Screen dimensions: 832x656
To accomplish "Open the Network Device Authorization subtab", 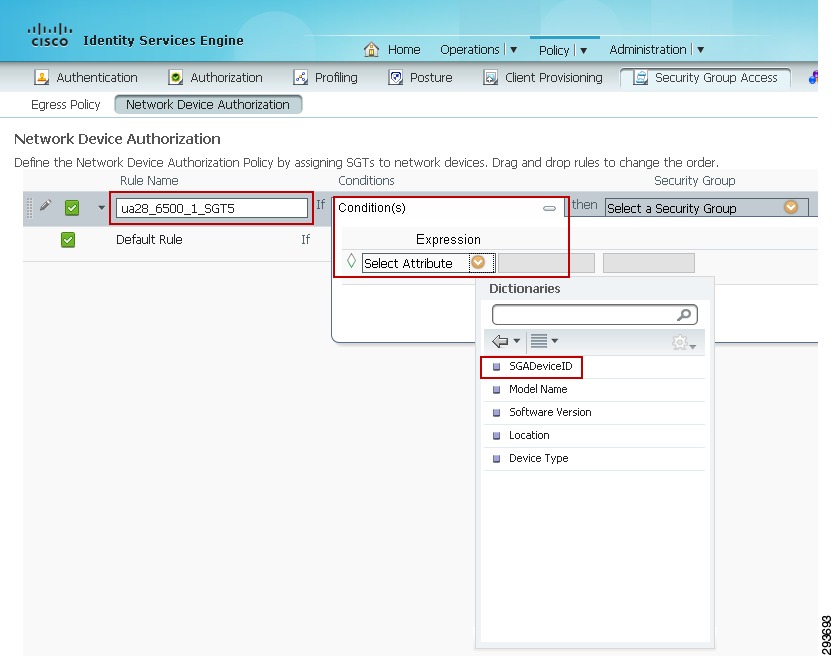I will (208, 105).
